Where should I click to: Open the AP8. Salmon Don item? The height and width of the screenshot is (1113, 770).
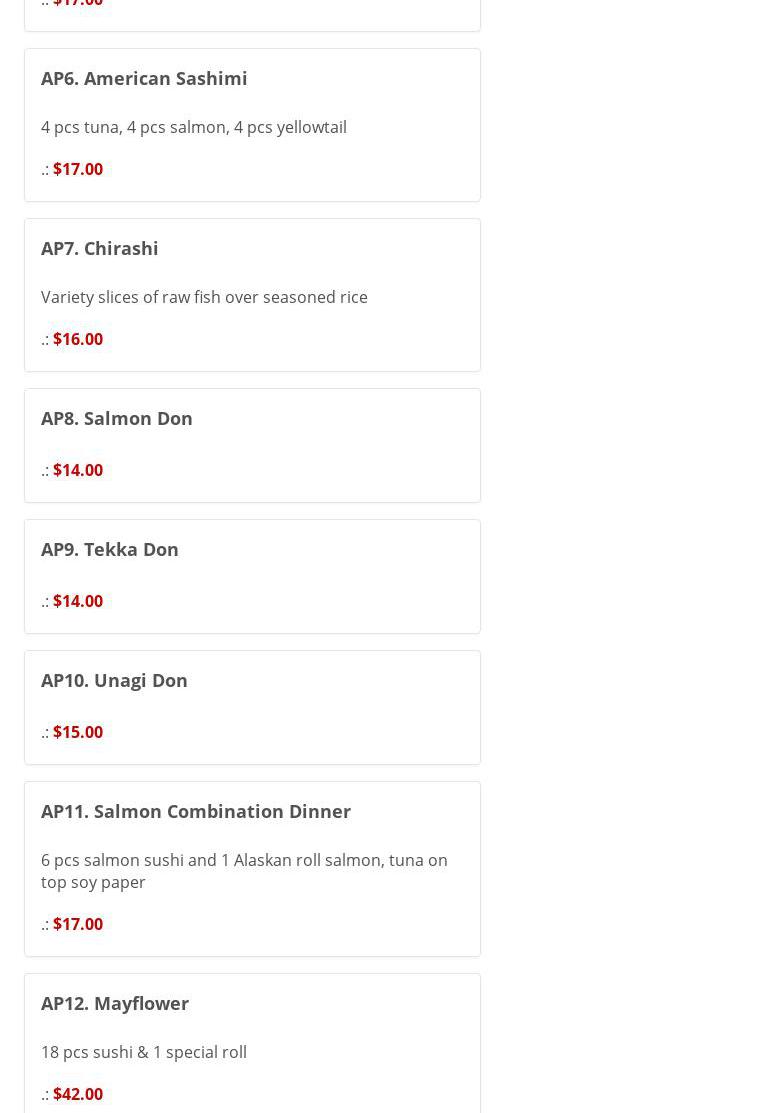pos(117,418)
